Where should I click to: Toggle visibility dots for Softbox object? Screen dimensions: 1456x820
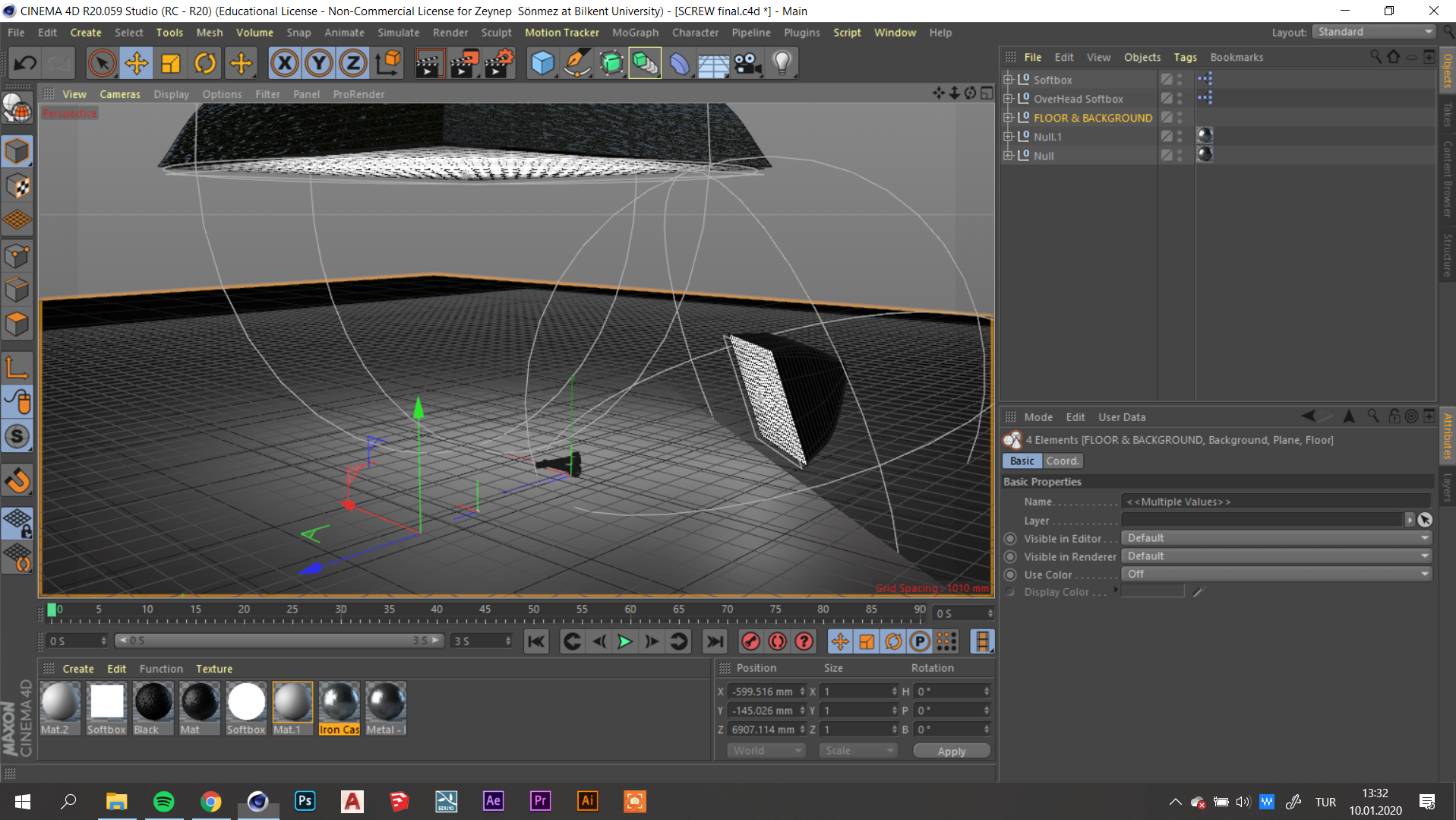tap(1180, 79)
